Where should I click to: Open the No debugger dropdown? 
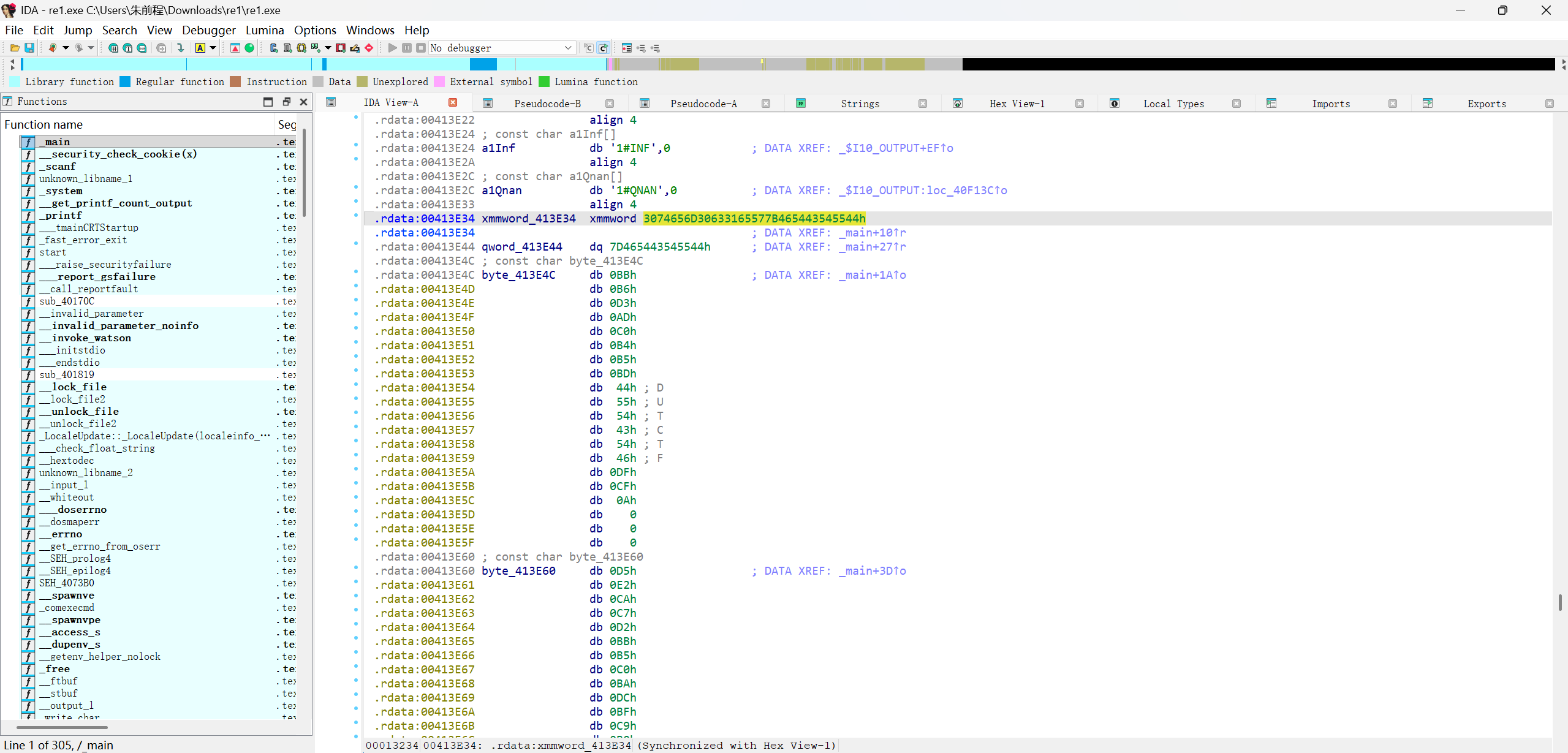tap(567, 48)
